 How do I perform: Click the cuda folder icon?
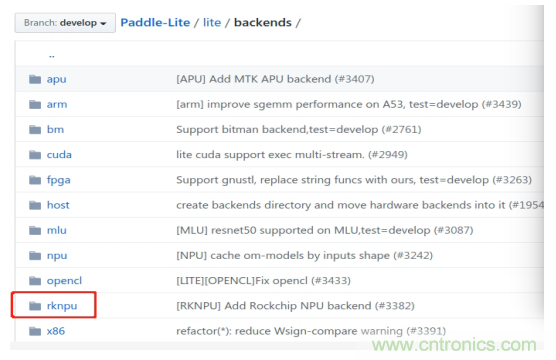35,154
